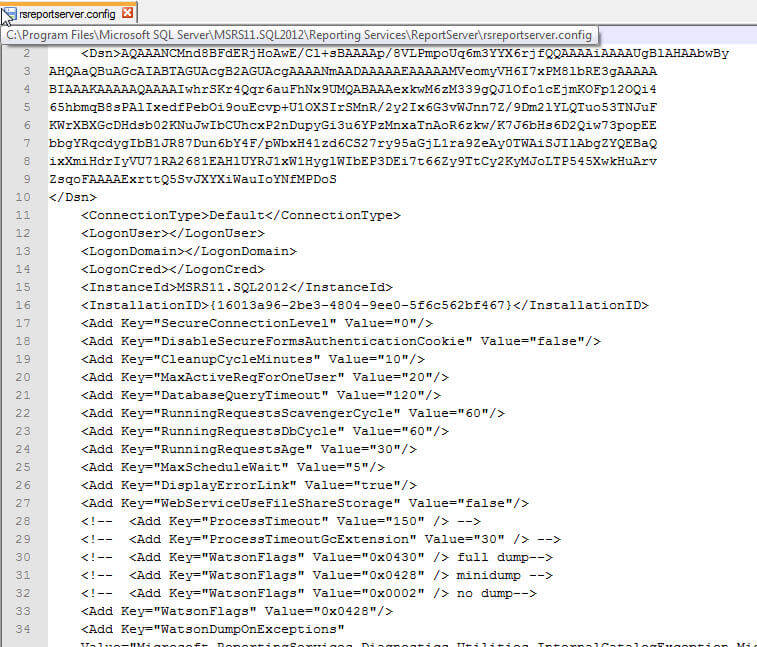This screenshot has height=647, width=757.
Task: Click the DisableSecureFormsAuthenticationCookie key line
Action: coord(341,341)
